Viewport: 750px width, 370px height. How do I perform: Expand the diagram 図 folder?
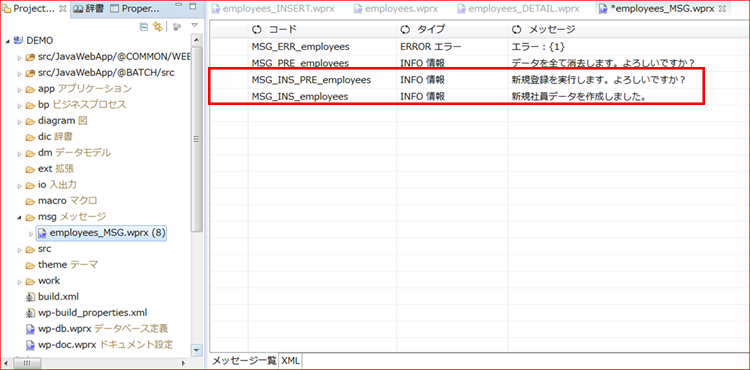click(19, 121)
